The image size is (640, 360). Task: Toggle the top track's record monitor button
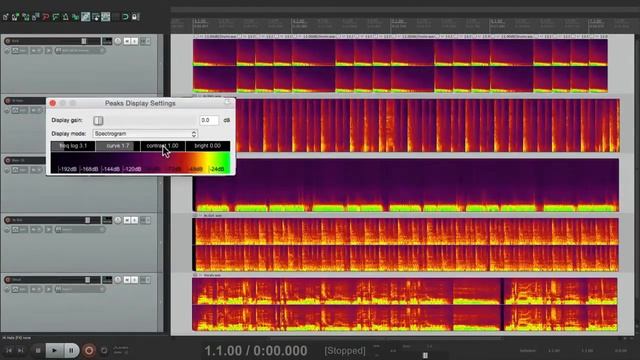(x=49, y=51)
